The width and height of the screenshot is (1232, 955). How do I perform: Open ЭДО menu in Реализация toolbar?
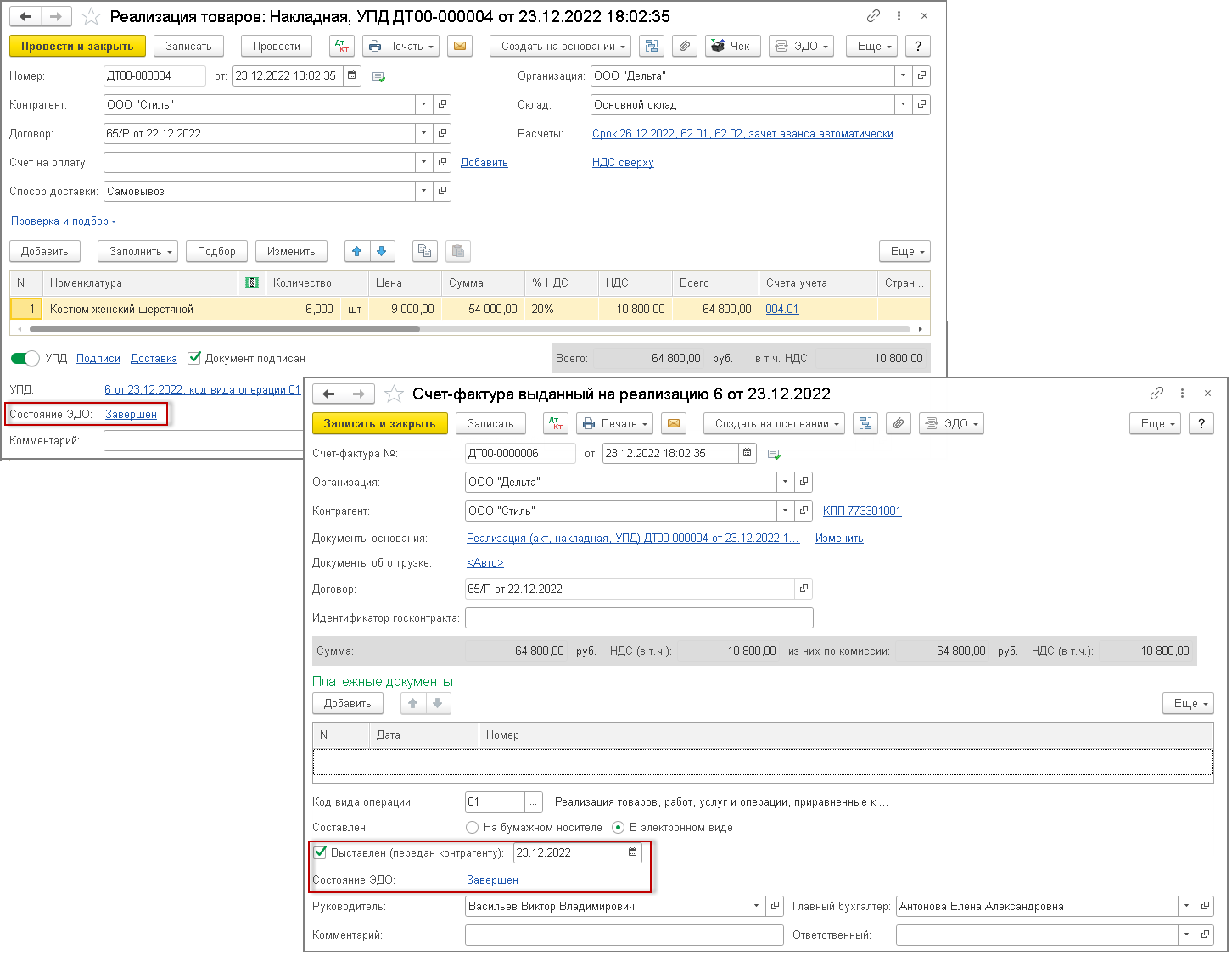(801, 46)
